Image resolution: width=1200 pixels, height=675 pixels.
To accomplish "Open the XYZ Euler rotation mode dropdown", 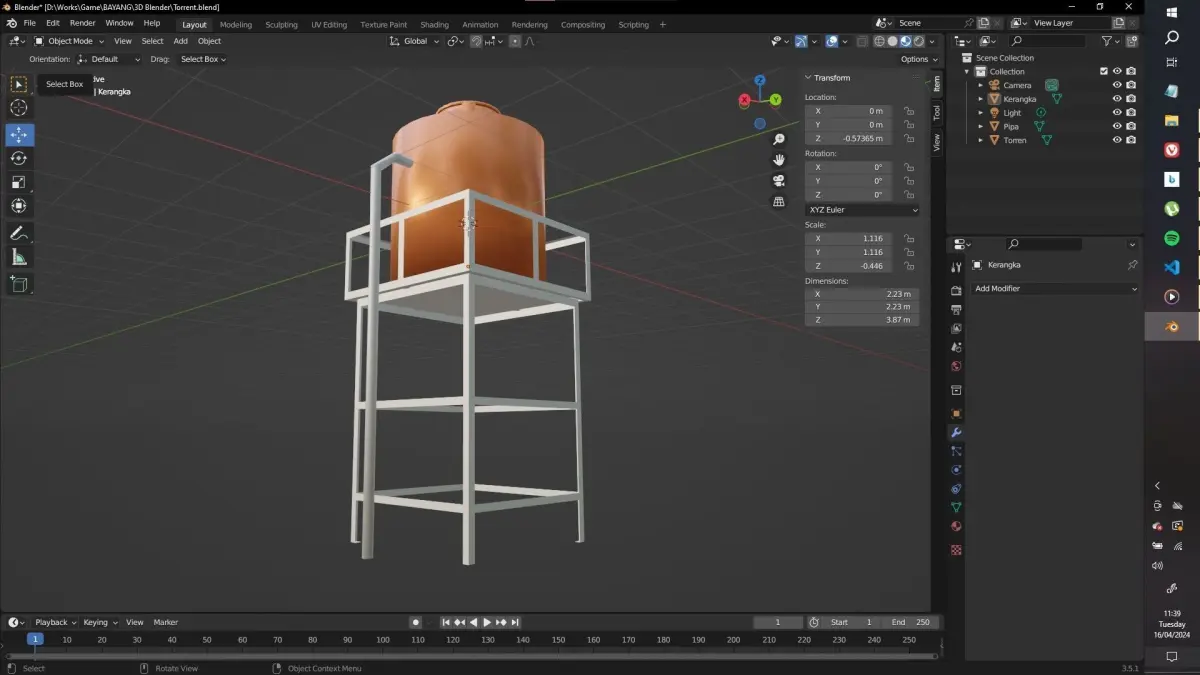I will click(862, 210).
